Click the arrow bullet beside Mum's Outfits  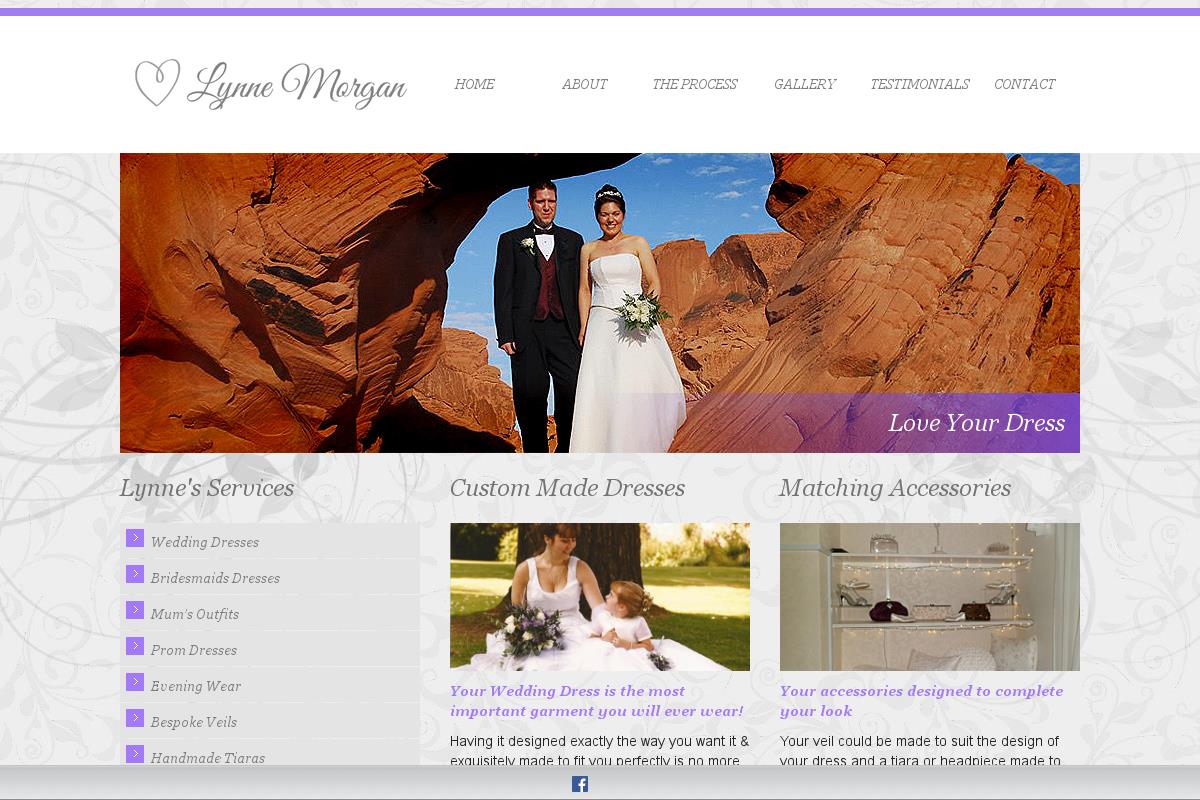point(135,610)
